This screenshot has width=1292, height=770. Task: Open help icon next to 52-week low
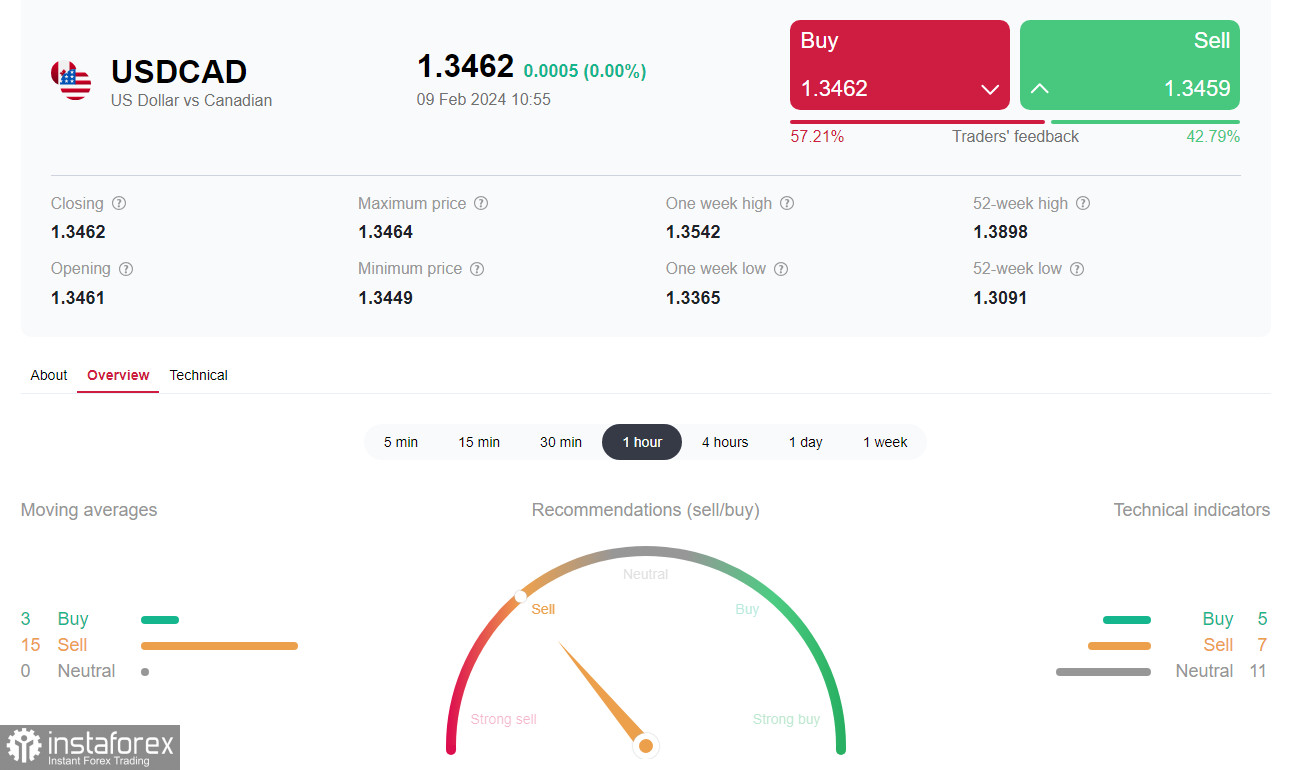(1077, 269)
